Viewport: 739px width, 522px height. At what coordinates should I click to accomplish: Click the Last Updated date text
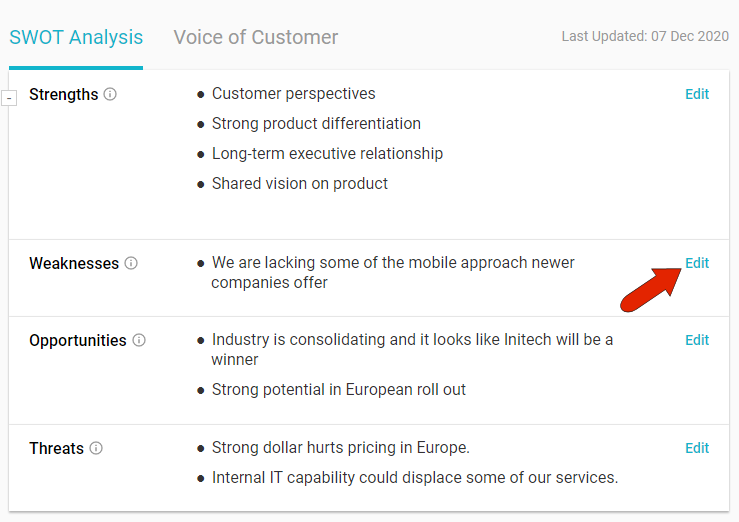point(644,36)
